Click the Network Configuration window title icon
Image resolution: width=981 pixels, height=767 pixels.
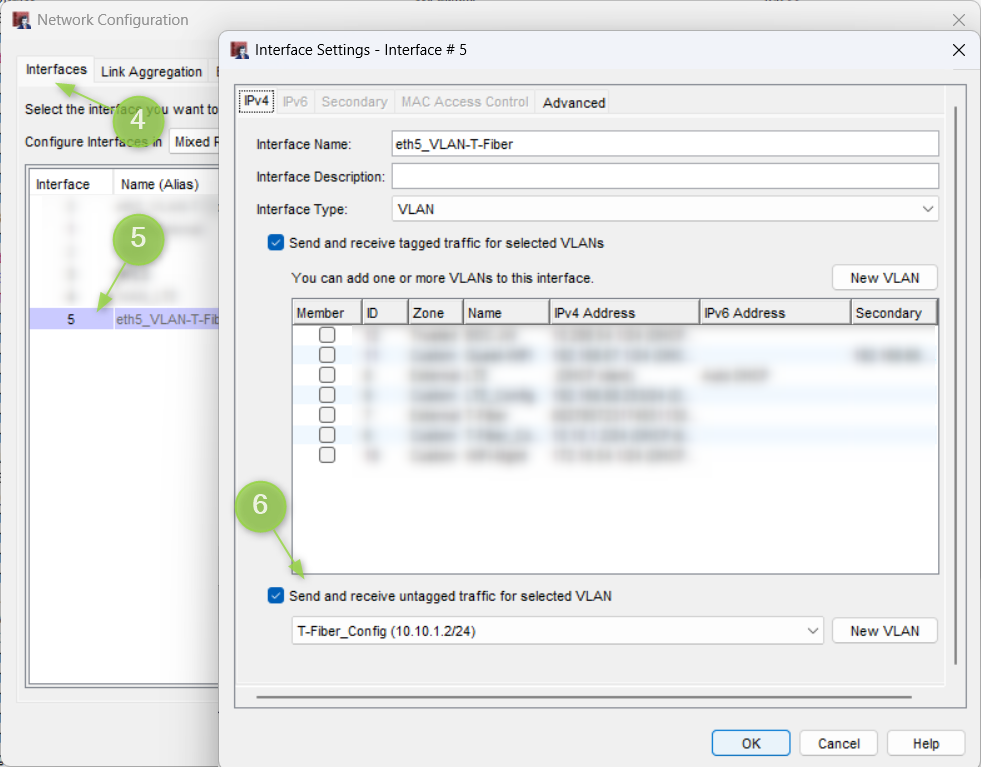[21, 20]
